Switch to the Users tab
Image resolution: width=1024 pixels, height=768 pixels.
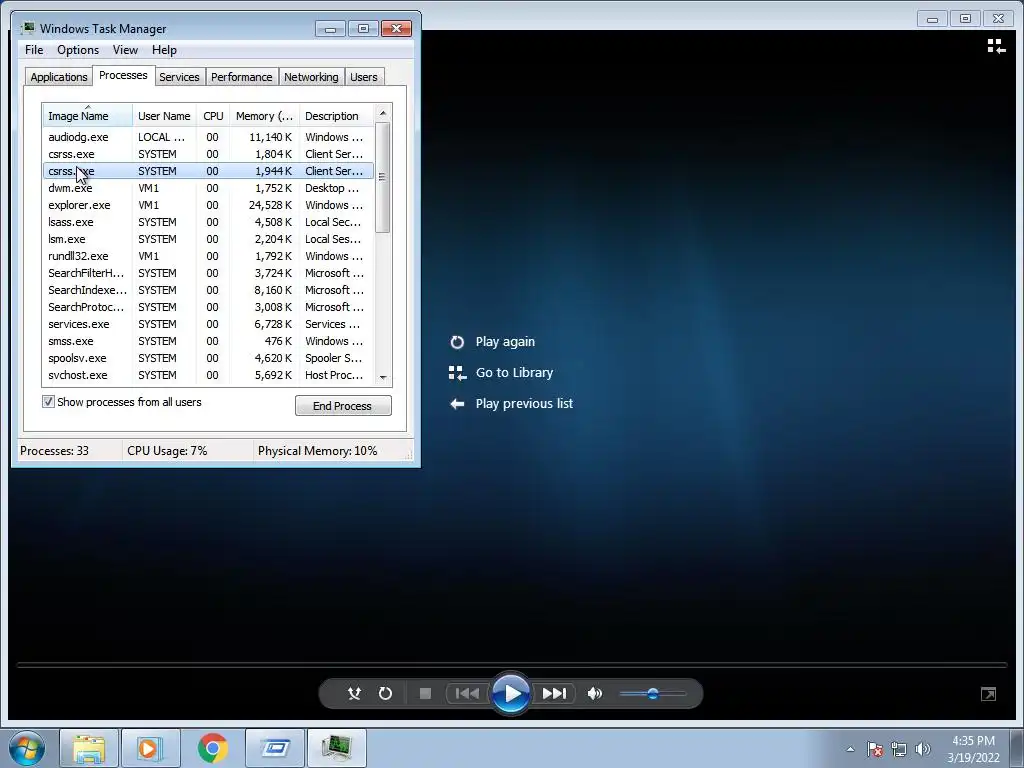pos(364,77)
